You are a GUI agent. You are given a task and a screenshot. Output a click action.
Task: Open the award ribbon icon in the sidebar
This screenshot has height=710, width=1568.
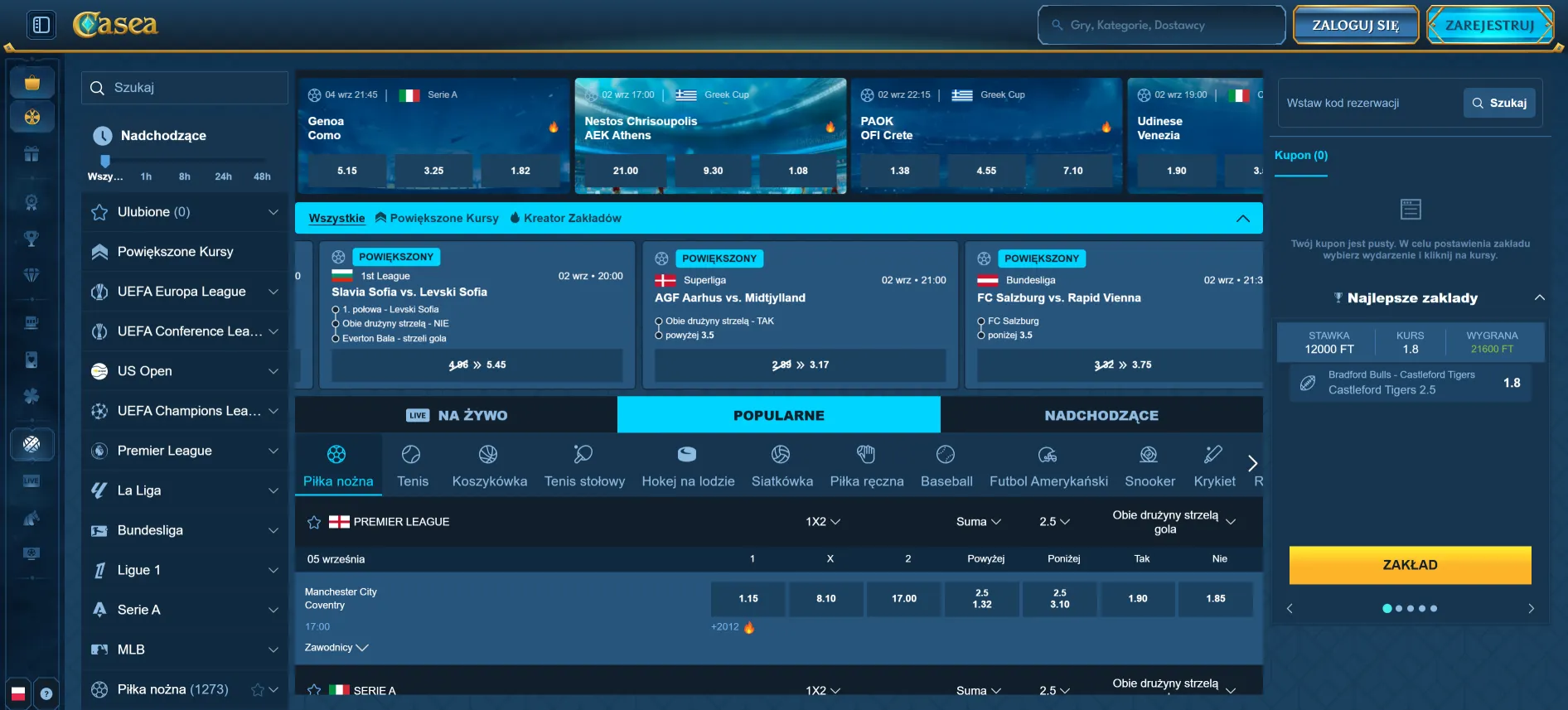coord(31,202)
